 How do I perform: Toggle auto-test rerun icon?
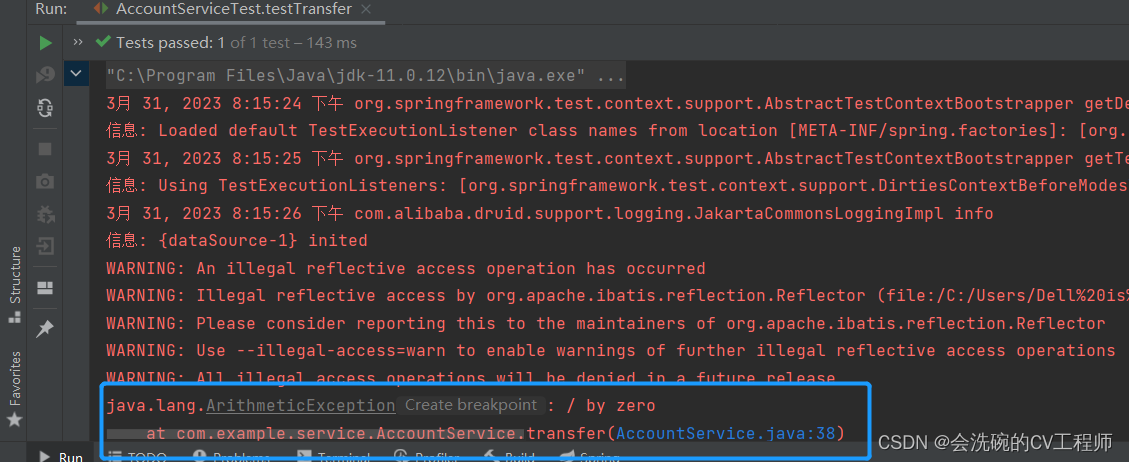pyautogui.click(x=45, y=109)
